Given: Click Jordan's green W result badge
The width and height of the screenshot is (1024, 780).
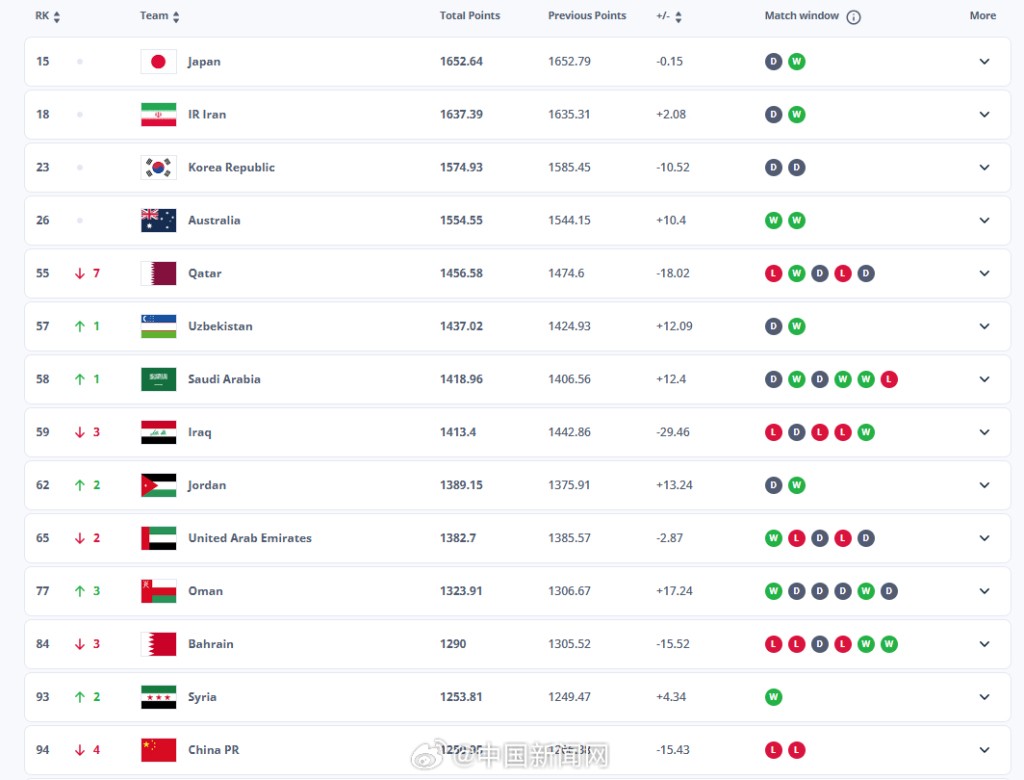Looking at the screenshot, I should tap(796, 486).
